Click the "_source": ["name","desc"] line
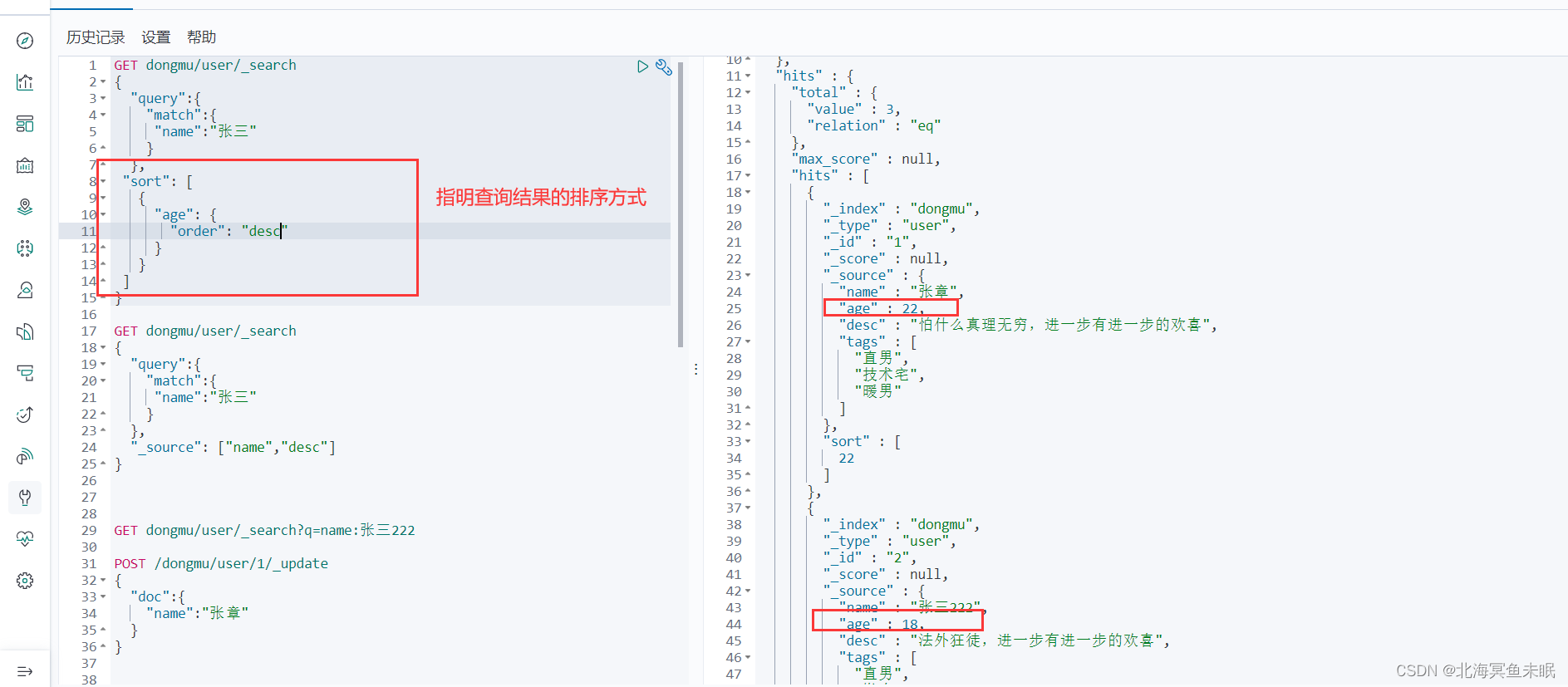 (233, 447)
